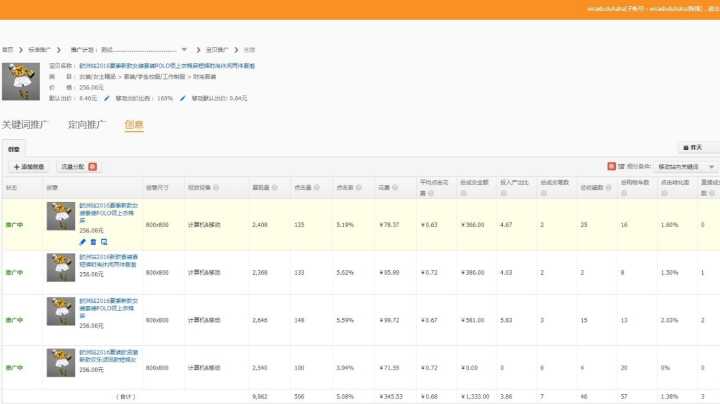Screen dimensions: 720x404
Task: Expand the filter condition dropdown at table top right
Action: click(711, 166)
